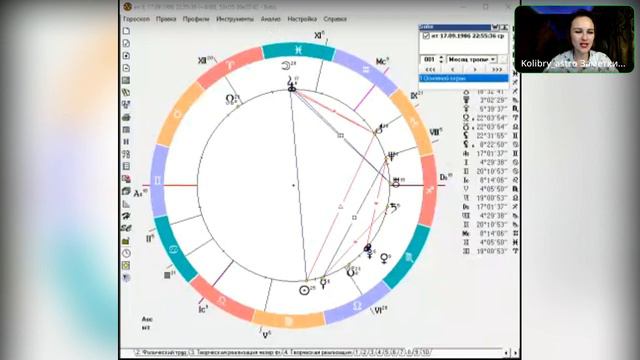Click the >>> fast forward button

[x=497, y=69]
